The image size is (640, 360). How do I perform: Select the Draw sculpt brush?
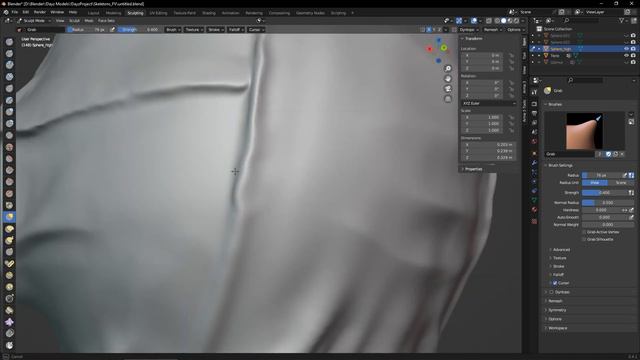coord(9,42)
